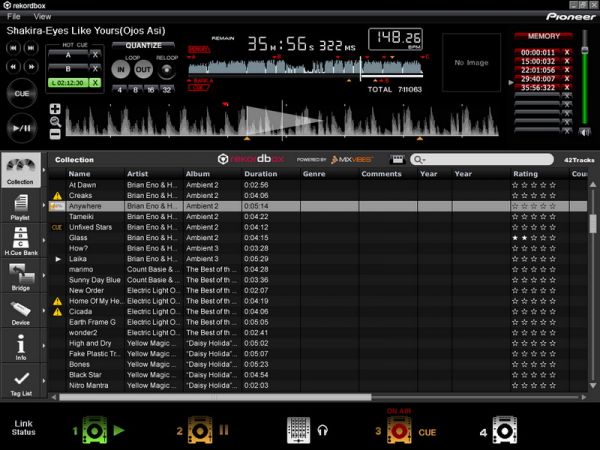Select hot cue B

[x=68, y=69]
